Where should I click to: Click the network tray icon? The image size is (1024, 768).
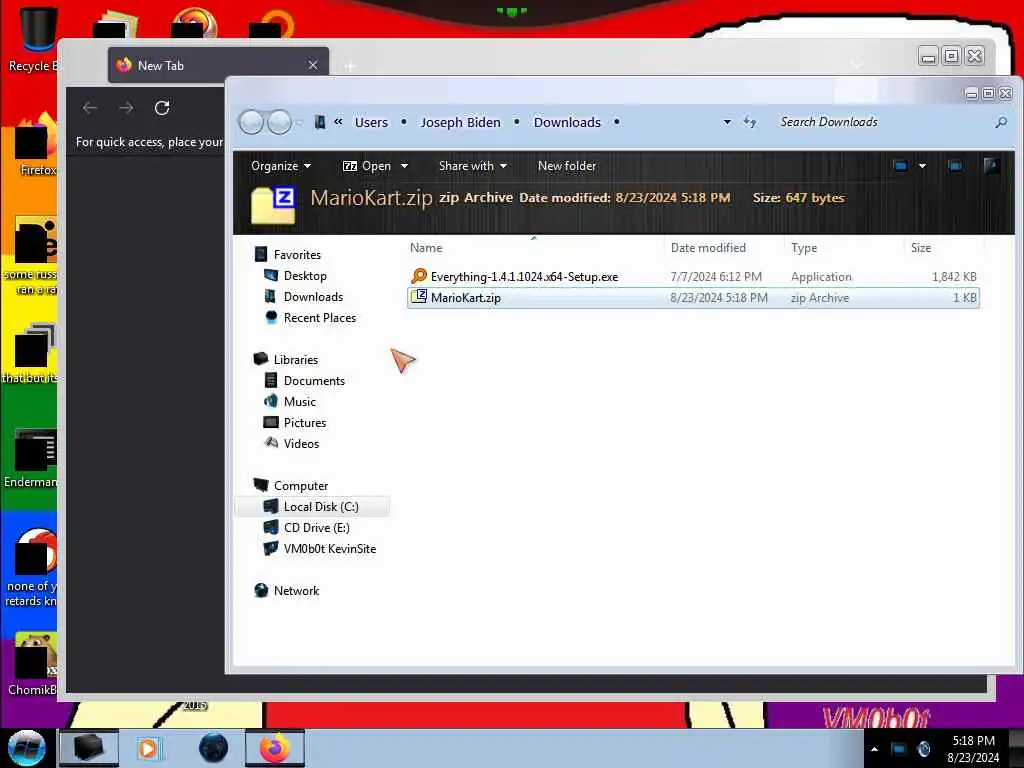coord(899,749)
